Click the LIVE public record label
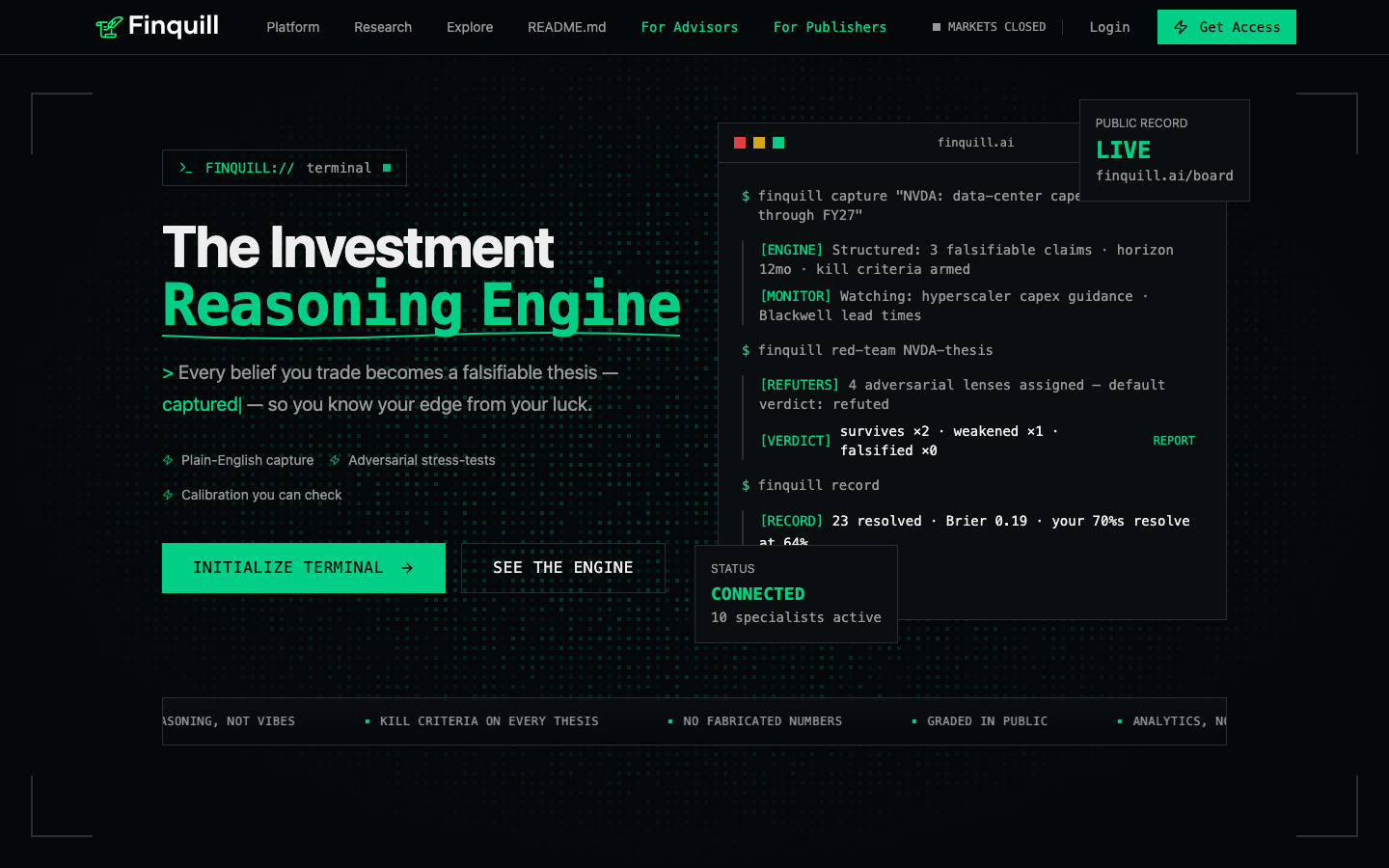This screenshot has height=868, width=1389. click(x=1123, y=150)
